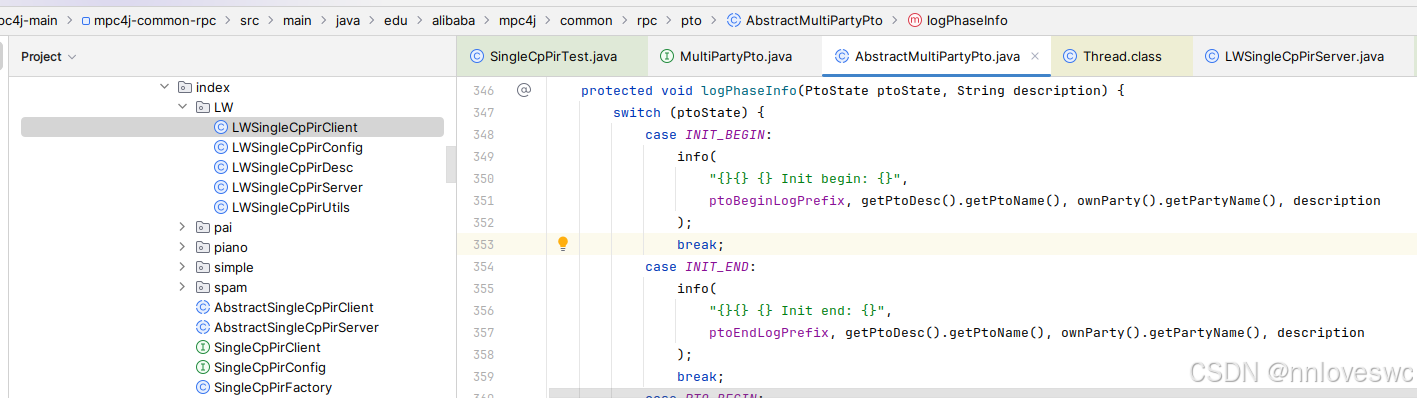This screenshot has width=1417, height=398.
Task: Expand the simple folder
Action: point(183,267)
